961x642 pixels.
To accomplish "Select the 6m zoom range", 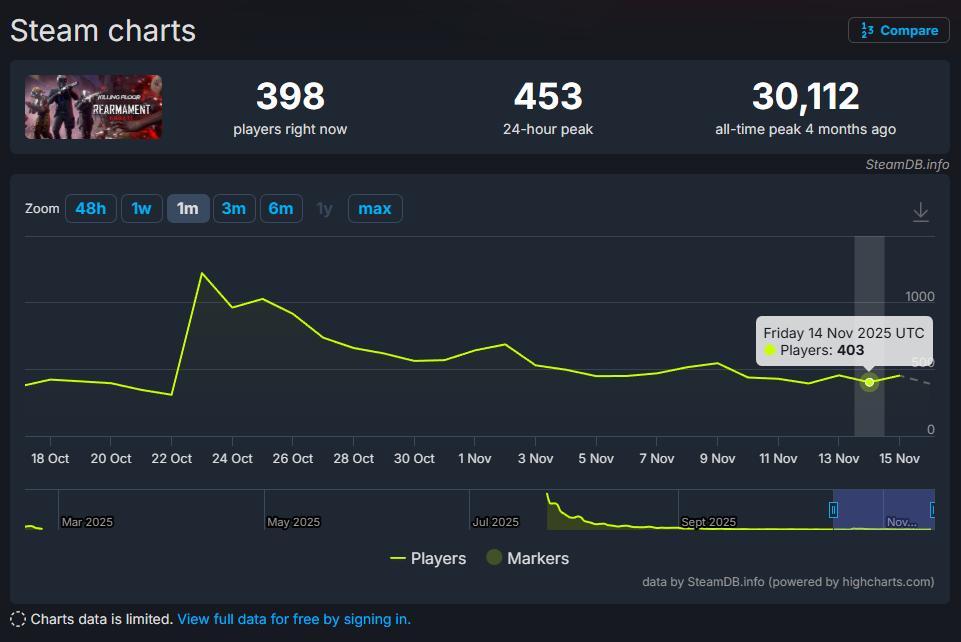I will coord(281,208).
